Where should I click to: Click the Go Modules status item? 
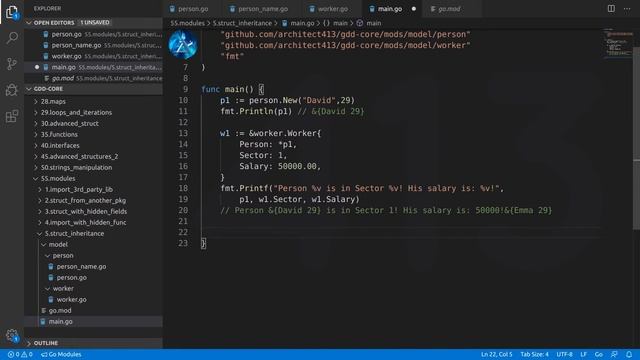(61, 354)
